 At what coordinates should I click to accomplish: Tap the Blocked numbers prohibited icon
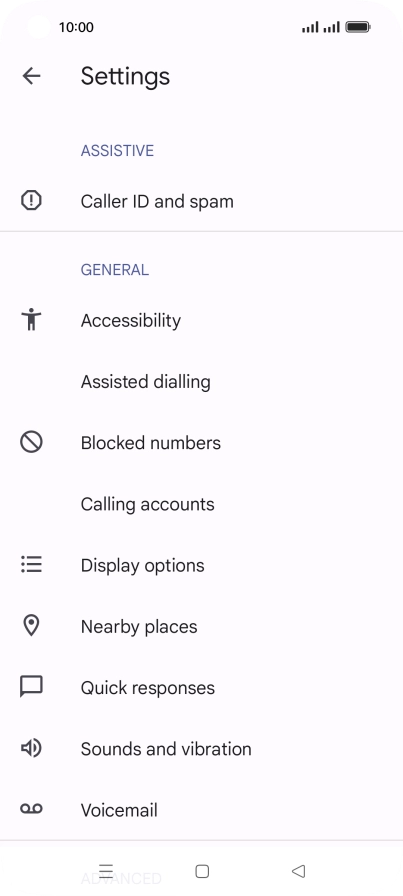point(31,442)
